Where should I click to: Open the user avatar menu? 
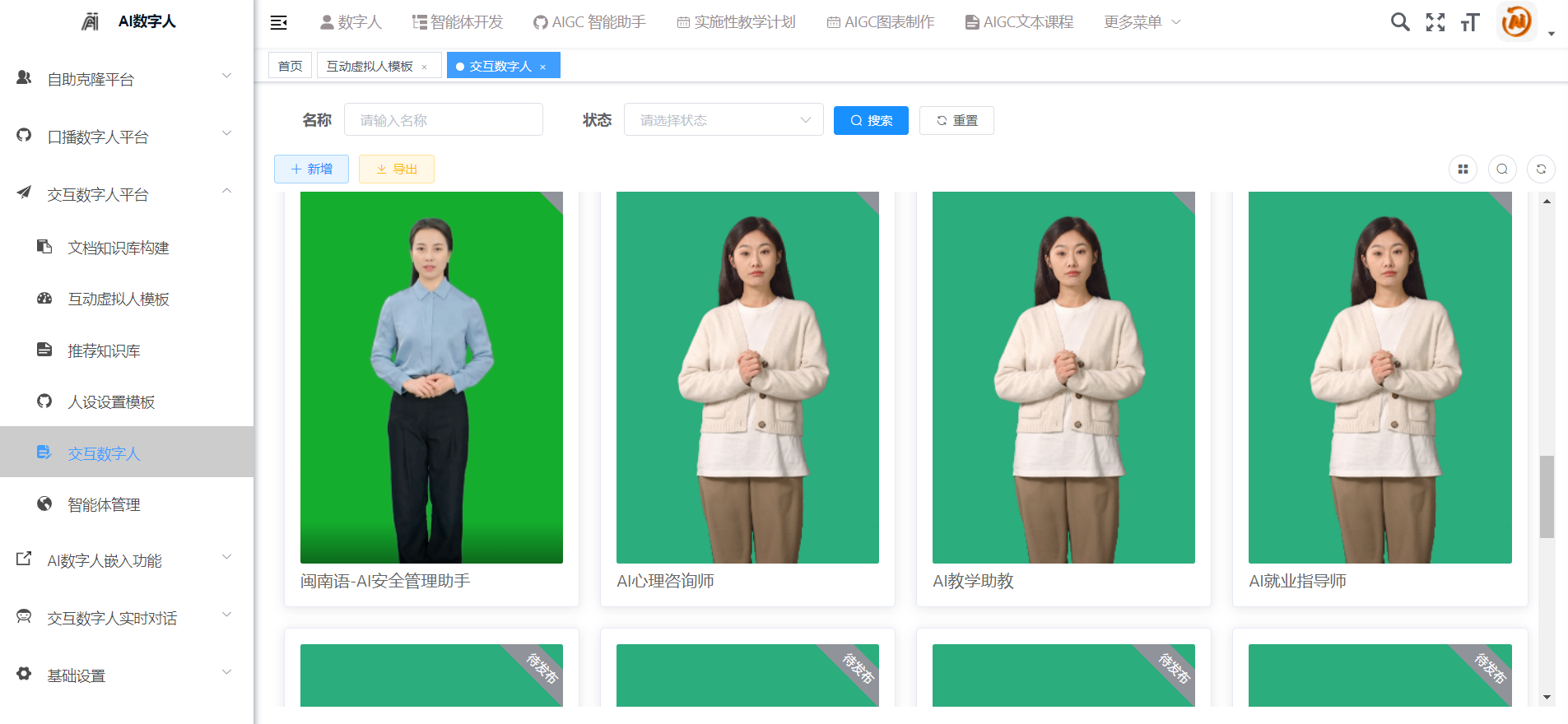tap(1516, 22)
